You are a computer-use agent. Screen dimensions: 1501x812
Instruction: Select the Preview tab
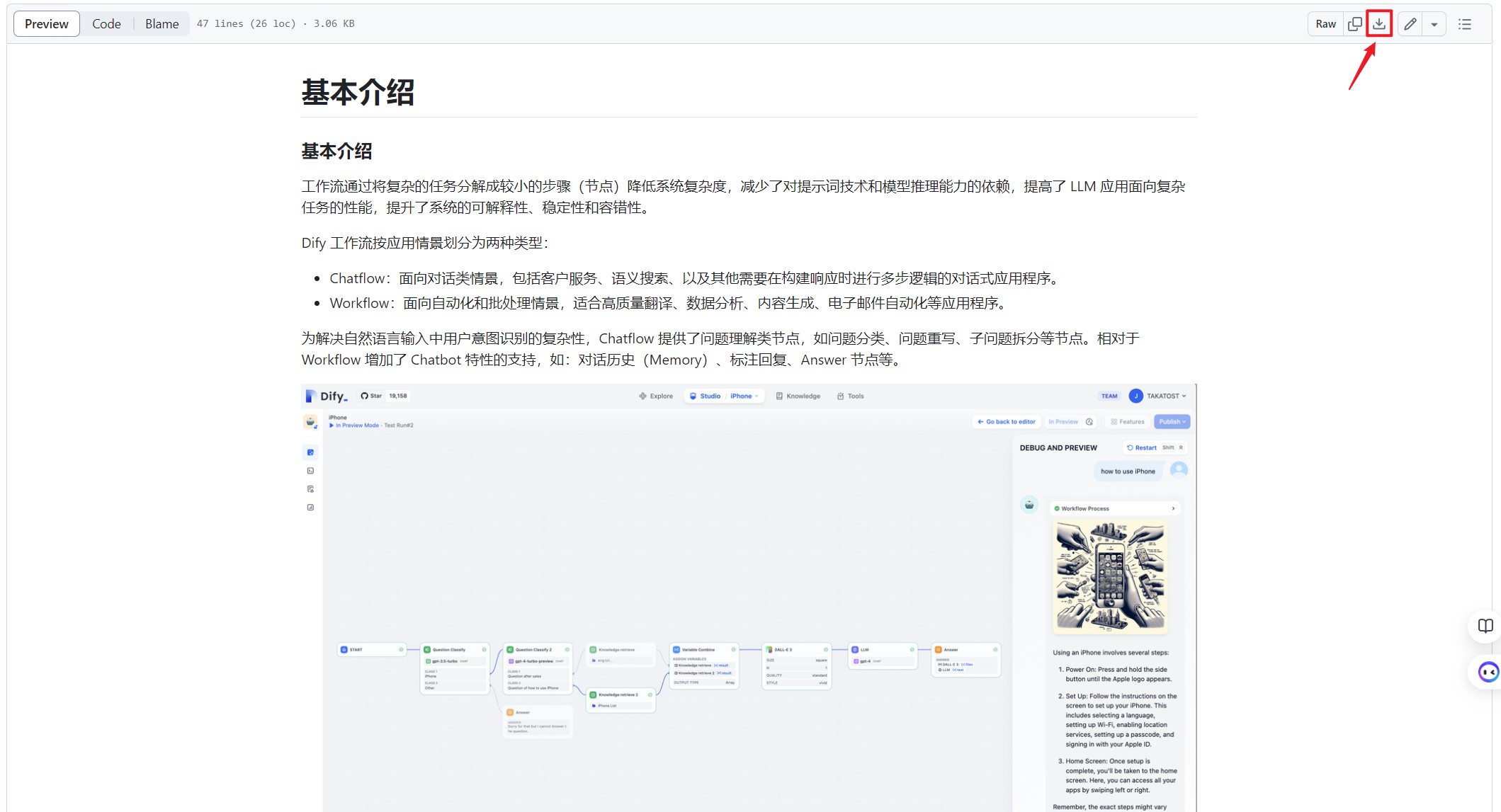[47, 23]
